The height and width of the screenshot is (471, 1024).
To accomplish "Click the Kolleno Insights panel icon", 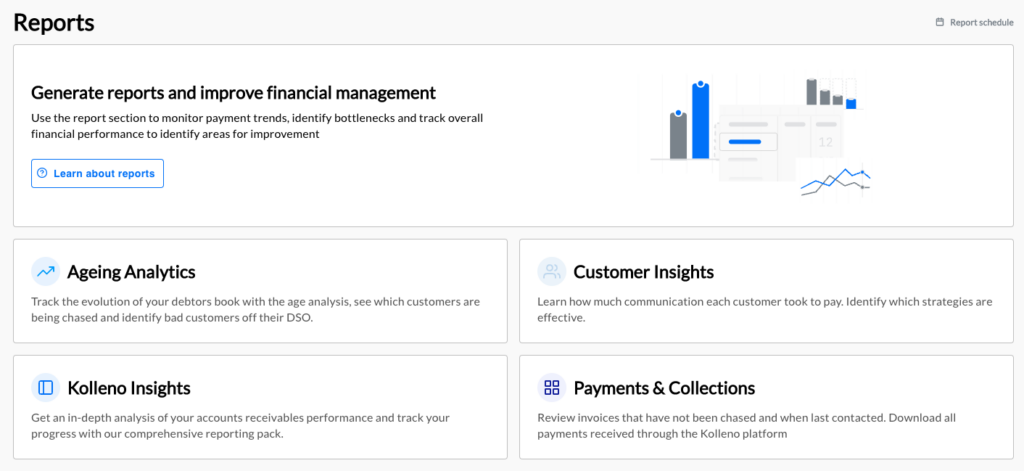I will (46, 388).
